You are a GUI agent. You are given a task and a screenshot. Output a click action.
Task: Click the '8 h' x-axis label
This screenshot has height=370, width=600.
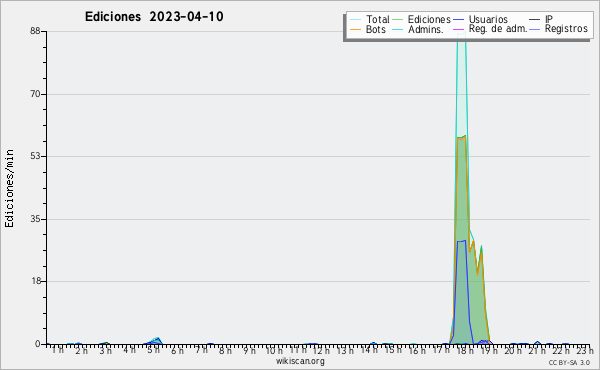pyautogui.click(x=225, y=350)
